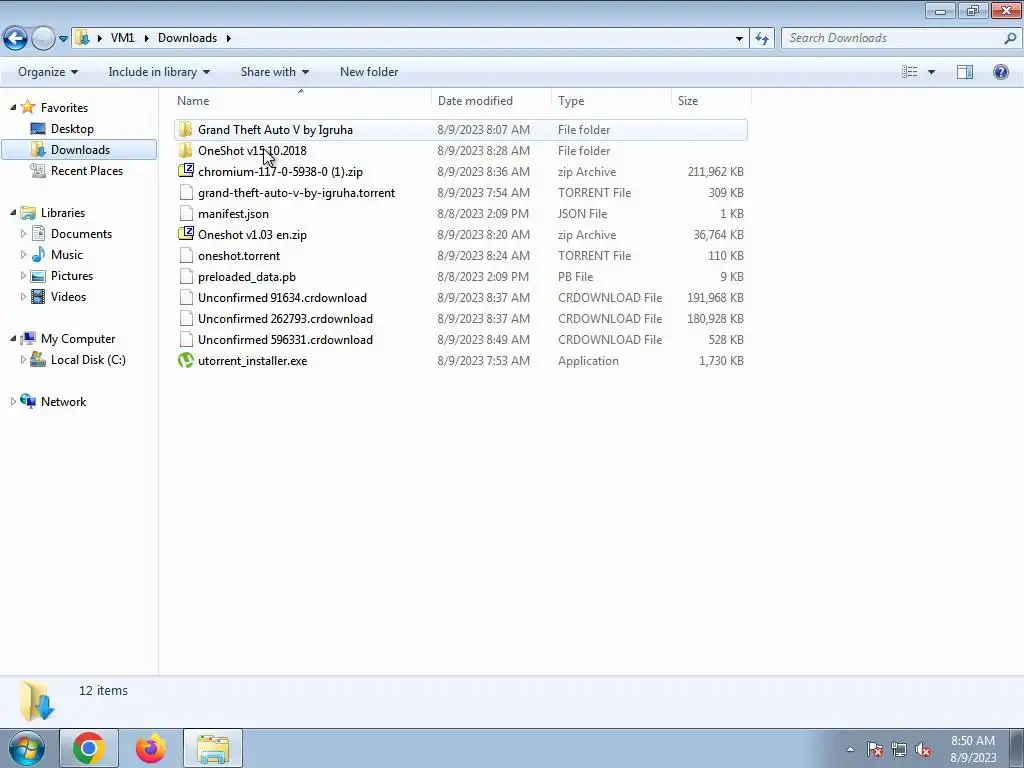Screen dimensions: 1024x768
Task: Select Unconfirmed 596331.crdownload file
Action: [x=460, y=339]
